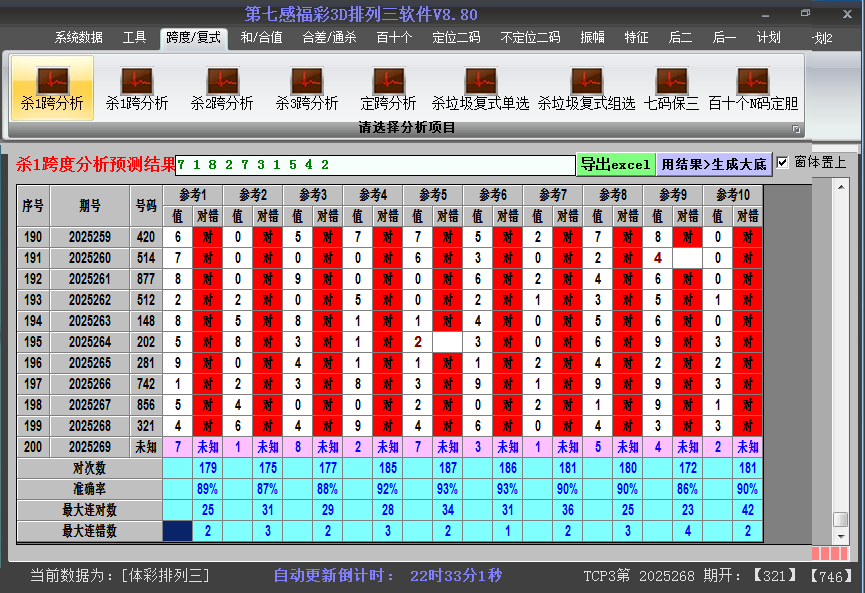Open 杀垃圾复式单选 tool
This screenshot has width=865, height=593.
481,88
